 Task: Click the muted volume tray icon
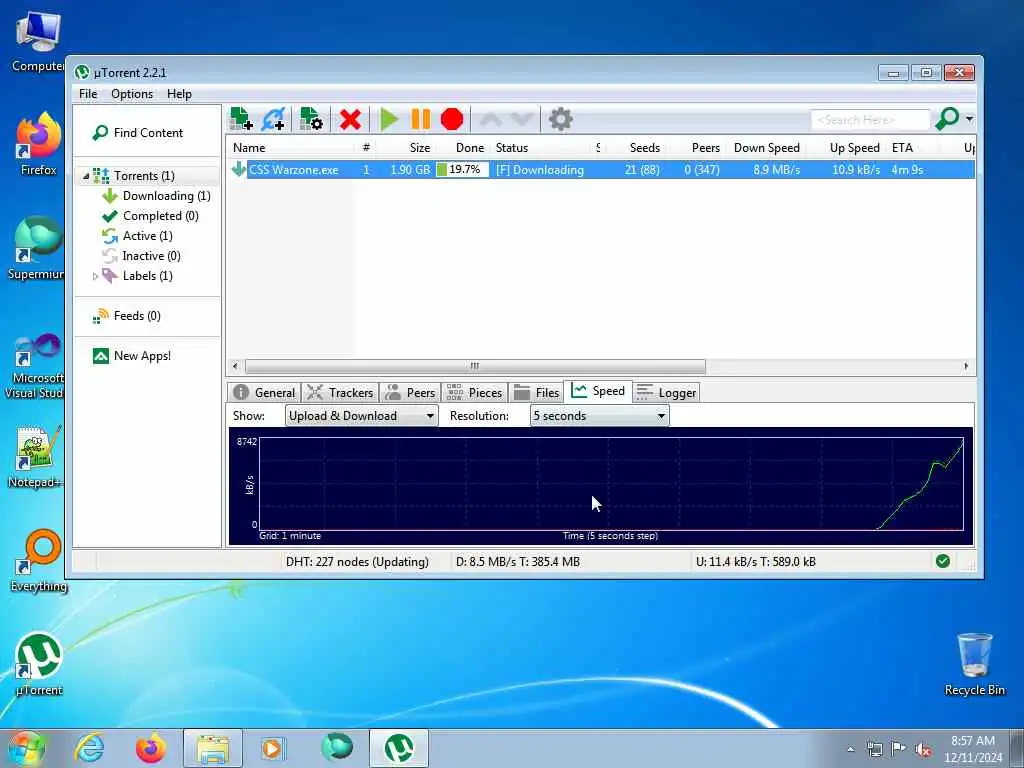click(923, 749)
